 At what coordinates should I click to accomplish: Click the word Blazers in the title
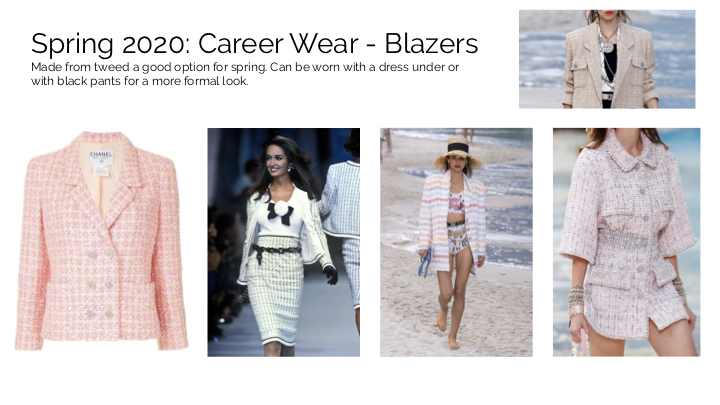(431, 44)
